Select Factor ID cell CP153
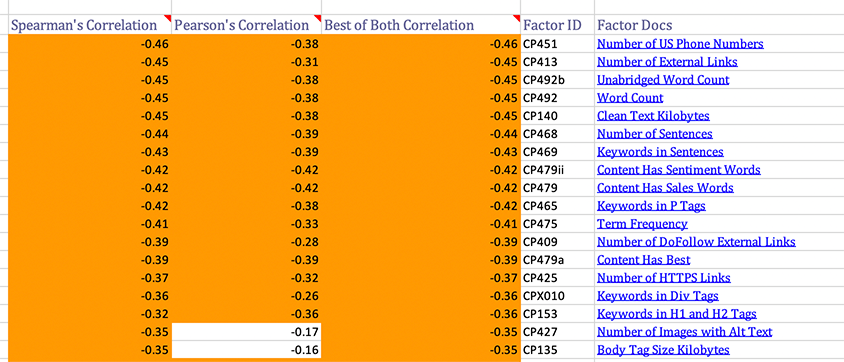This screenshot has width=844, height=362. pyautogui.click(x=557, y=314)
